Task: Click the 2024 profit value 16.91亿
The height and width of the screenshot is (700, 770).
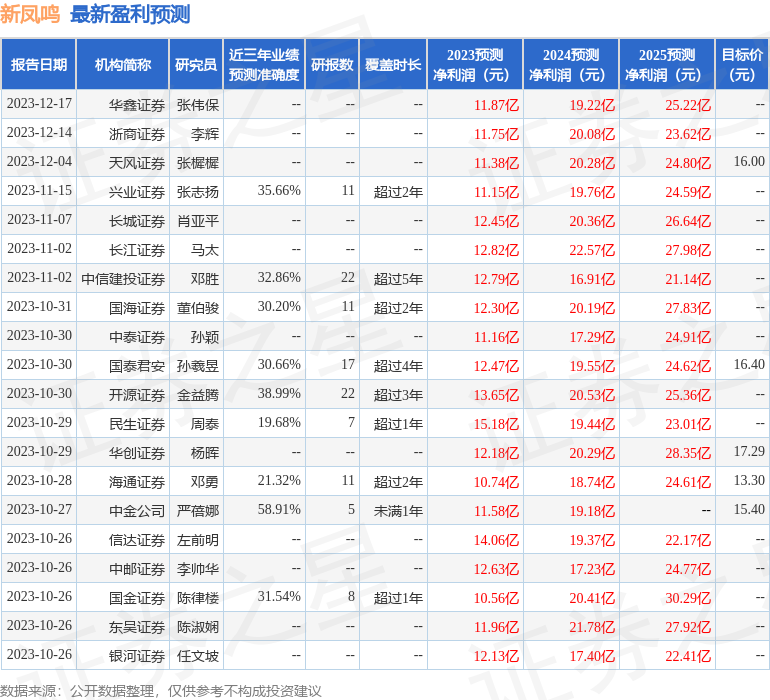Action: click(x=592, y=279)
